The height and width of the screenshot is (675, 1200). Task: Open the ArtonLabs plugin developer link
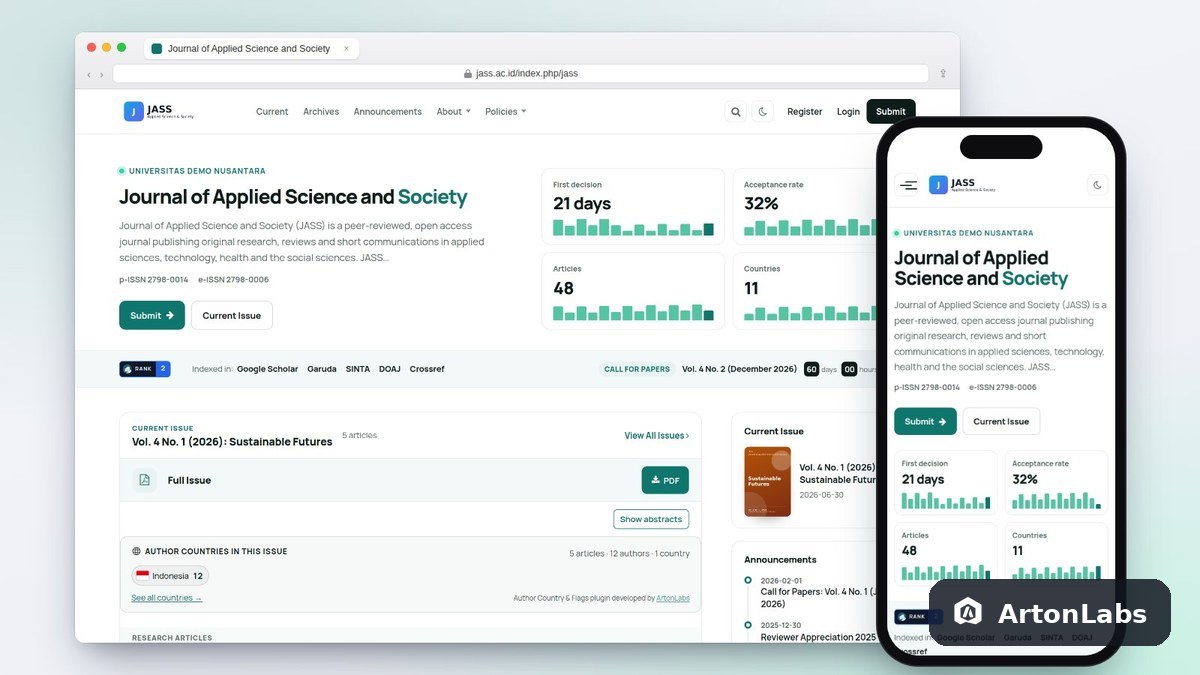673,598
